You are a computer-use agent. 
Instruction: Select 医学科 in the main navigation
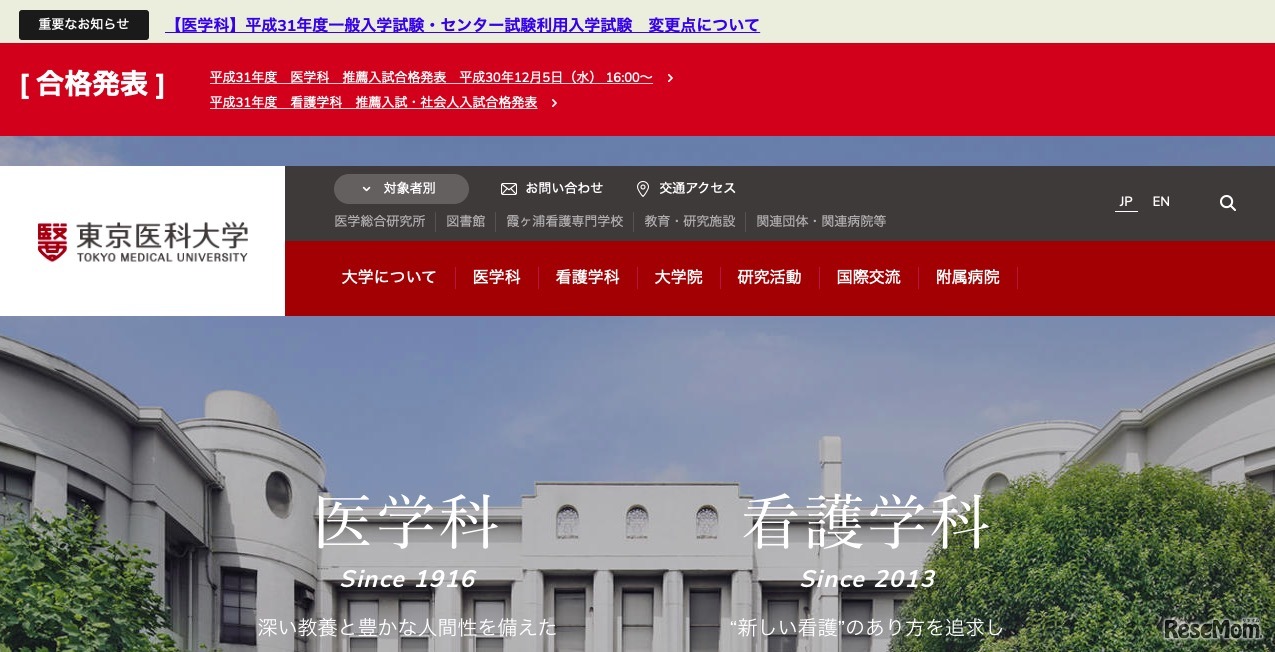coord(496,277)
